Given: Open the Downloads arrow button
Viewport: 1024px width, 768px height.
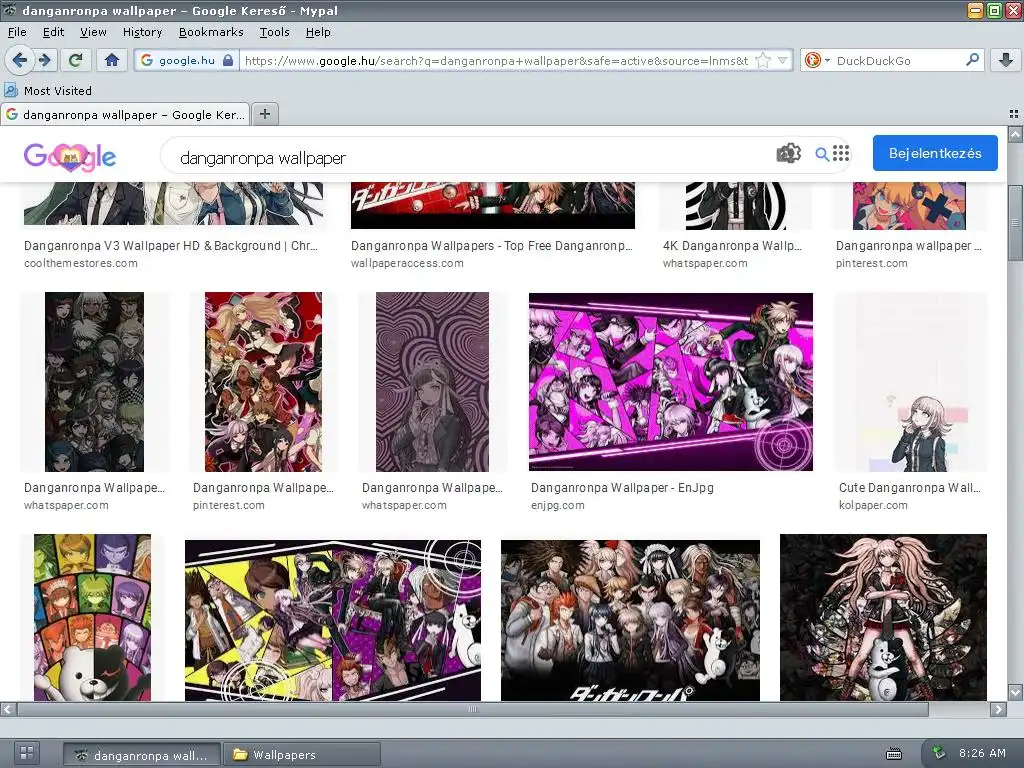Looking at the screenshot, I should point(1006,60).
